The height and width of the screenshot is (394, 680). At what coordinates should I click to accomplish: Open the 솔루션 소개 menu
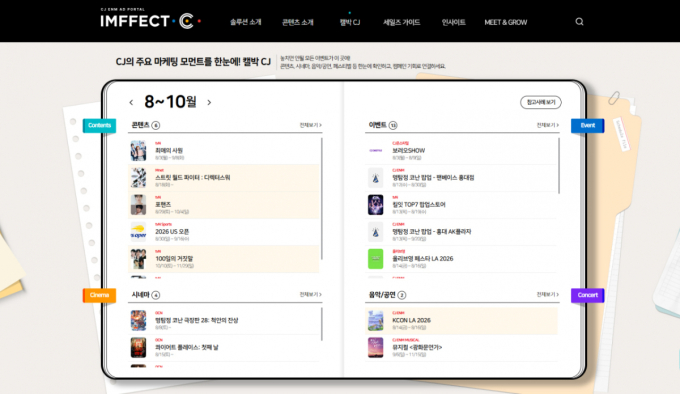[245, 22]
